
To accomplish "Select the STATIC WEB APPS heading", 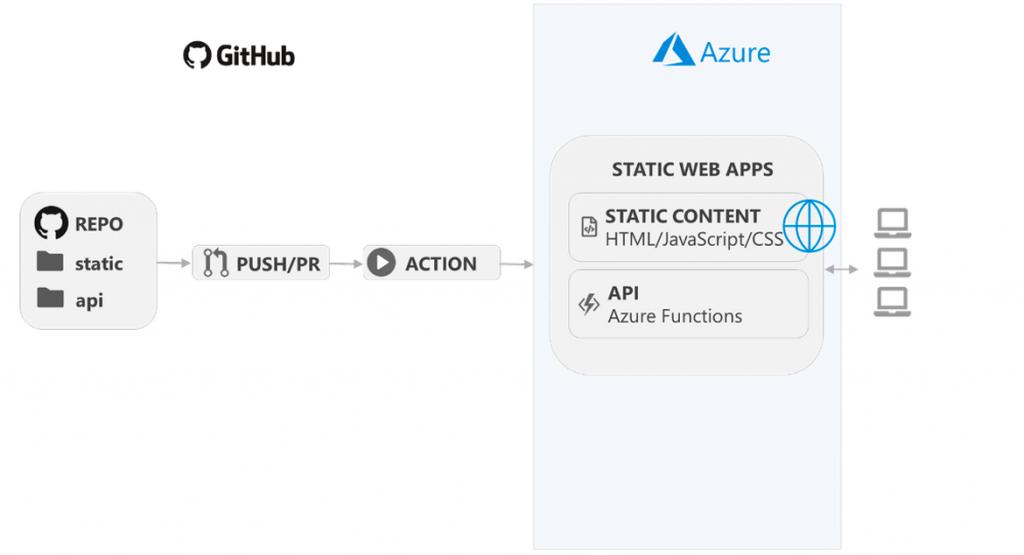I will click(x=692, y=169).
